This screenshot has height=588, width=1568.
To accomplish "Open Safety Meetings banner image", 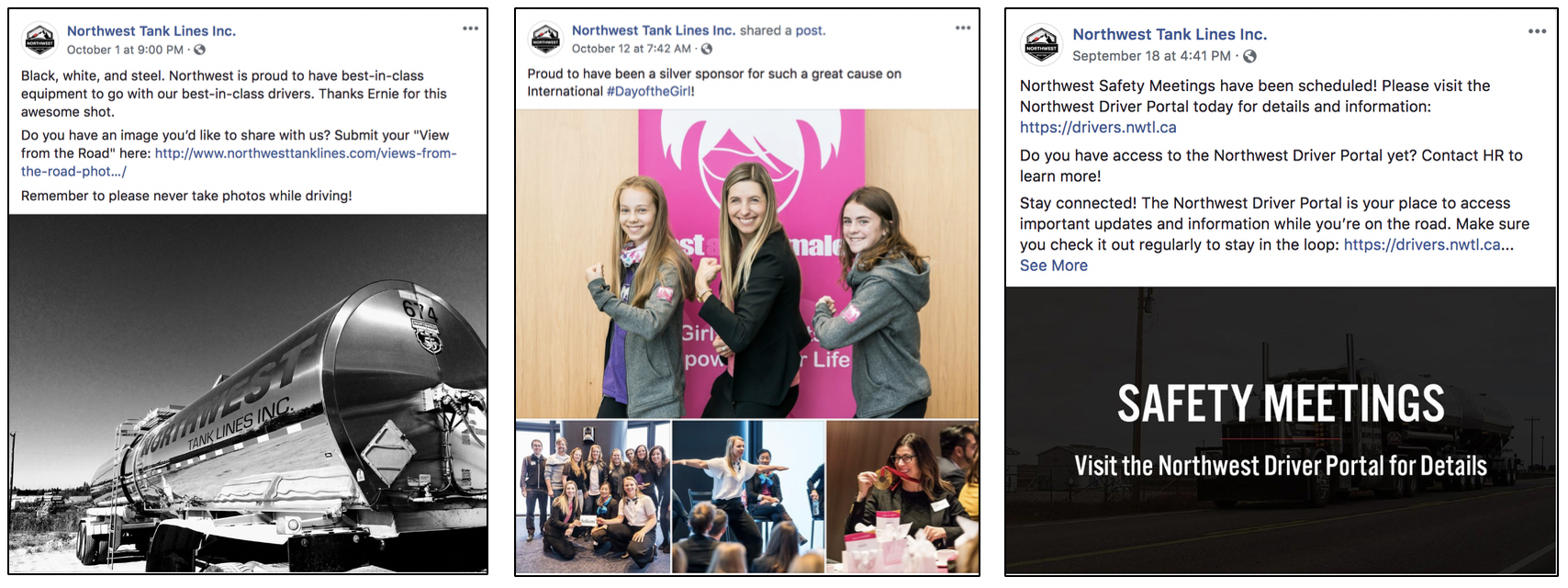I will pyautogui.click(x=1281, y=430).
